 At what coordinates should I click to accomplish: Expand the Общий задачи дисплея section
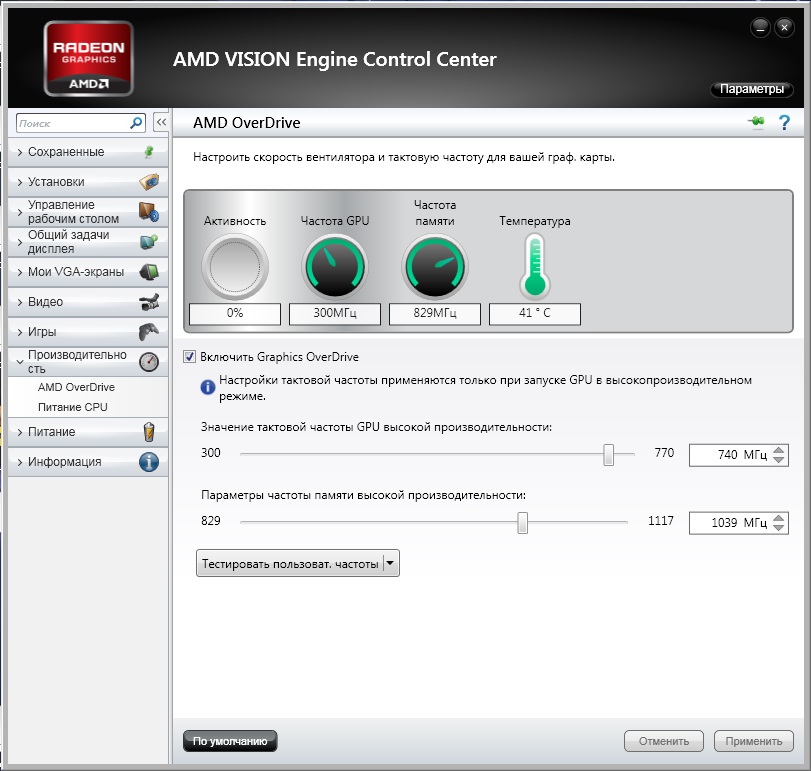(20, 242)
